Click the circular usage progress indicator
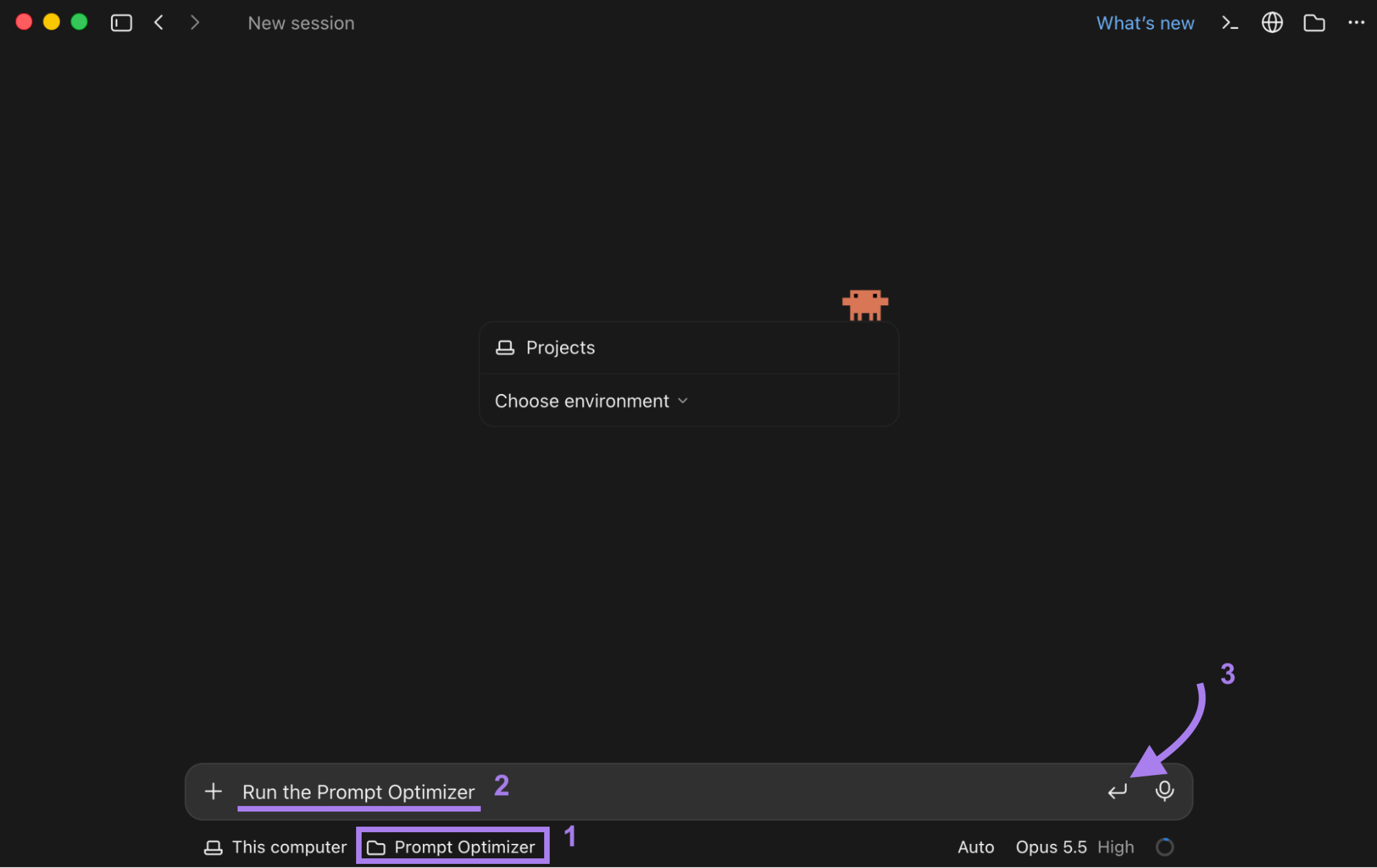 pyautogui.click(x=1164, y=847)
